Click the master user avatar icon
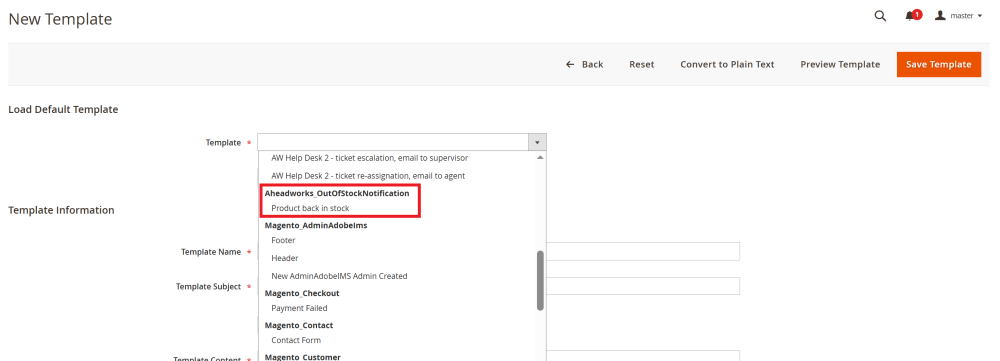 [940, 15]
